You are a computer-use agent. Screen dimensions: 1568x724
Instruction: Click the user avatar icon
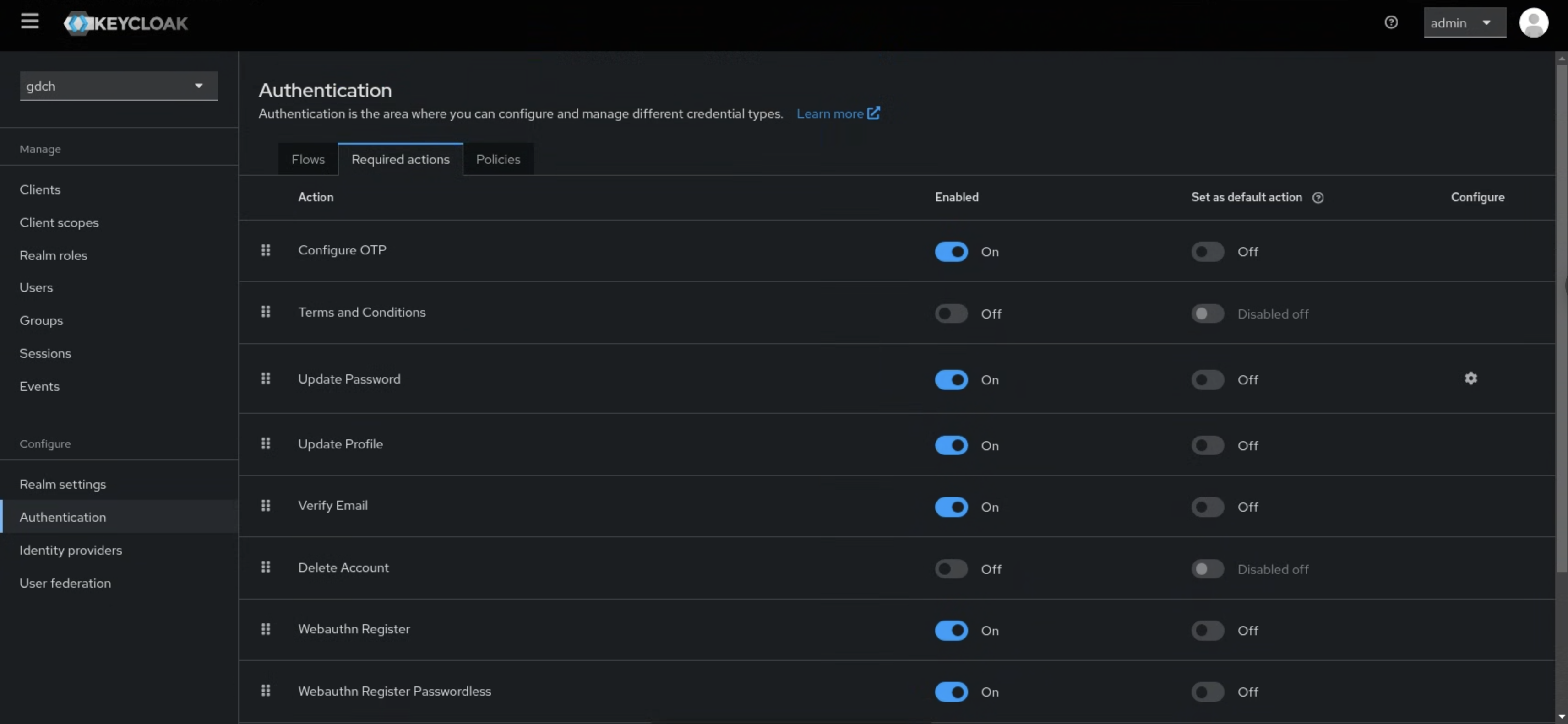click(1534, 22)
